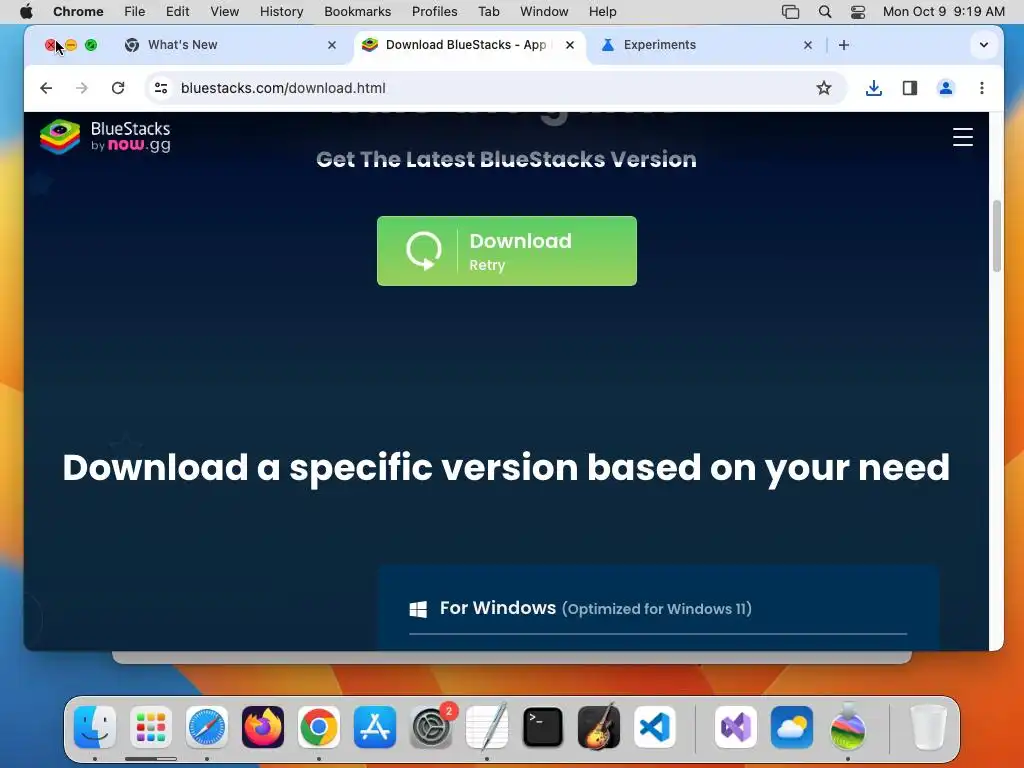Viewport: 1024px width, 768px height.
Task: Open Launchpad from the Dock
Action: (151, 727)
